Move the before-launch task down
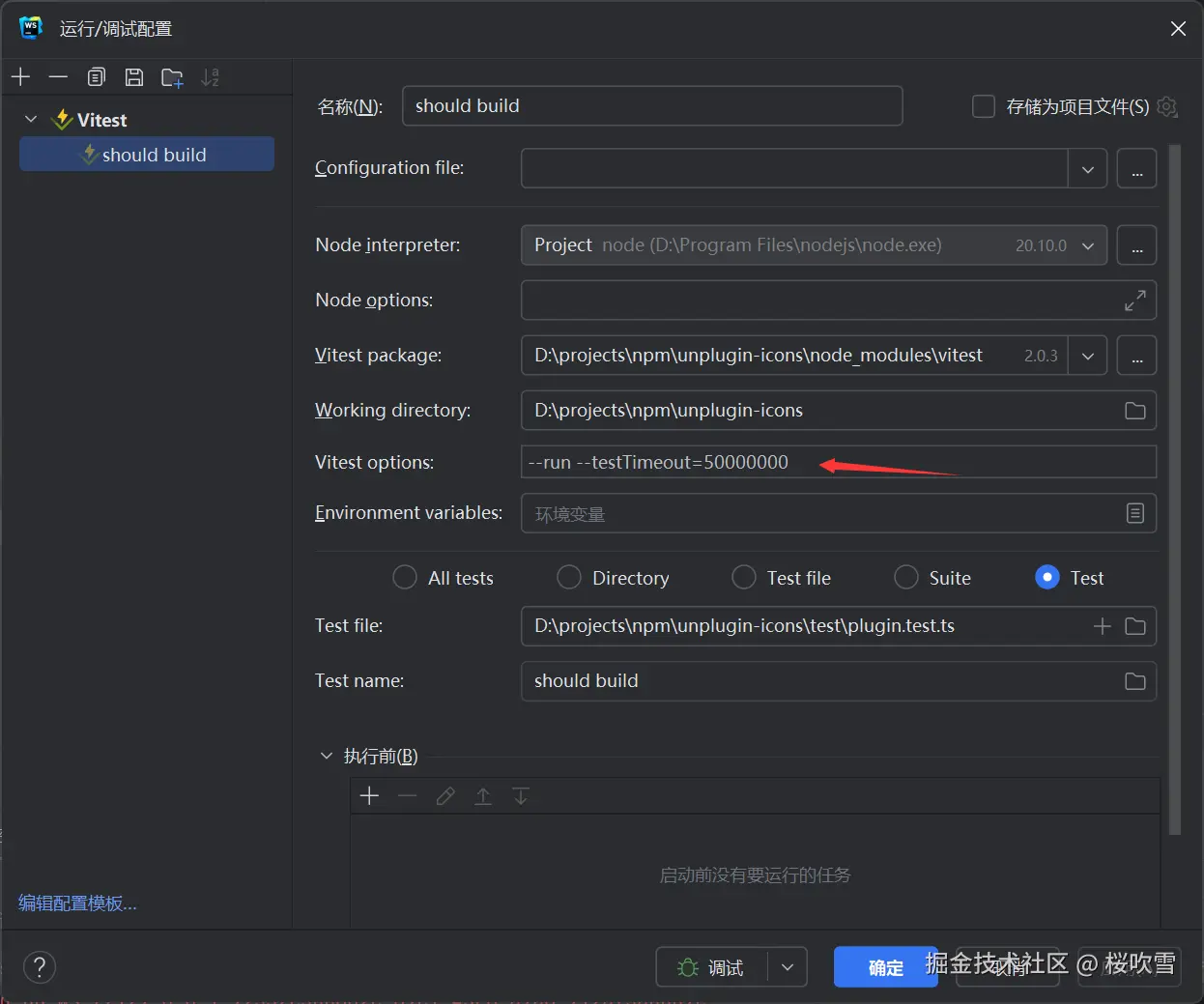The image size is (1204, 1004). (521, 795)
